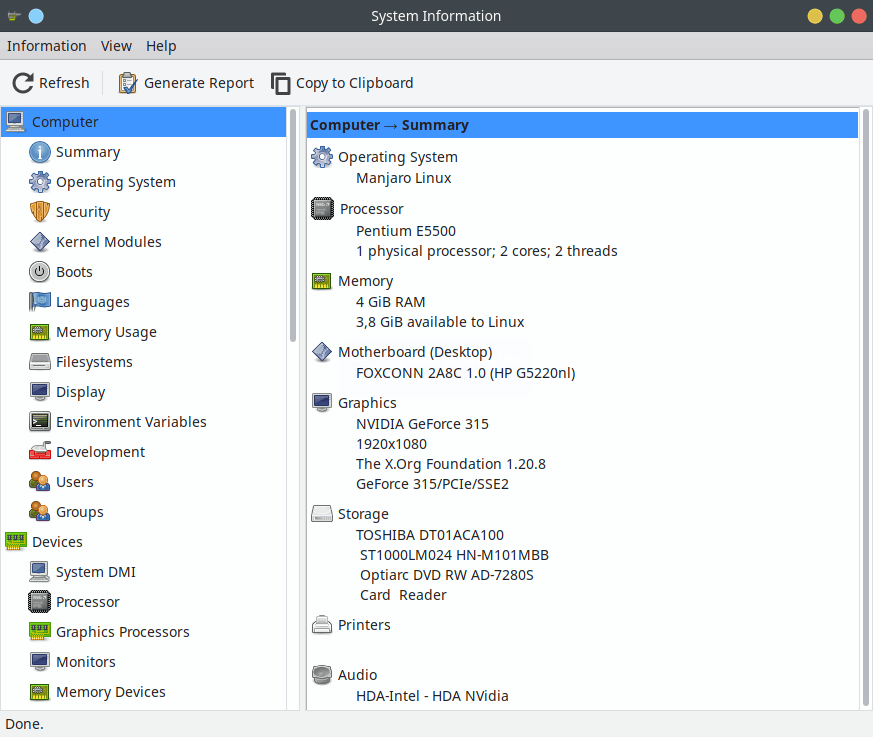Image resolution: width=873 pixels, height=737 pixels.
Task: Open the Help menu
Action: (x=161, y=46)
